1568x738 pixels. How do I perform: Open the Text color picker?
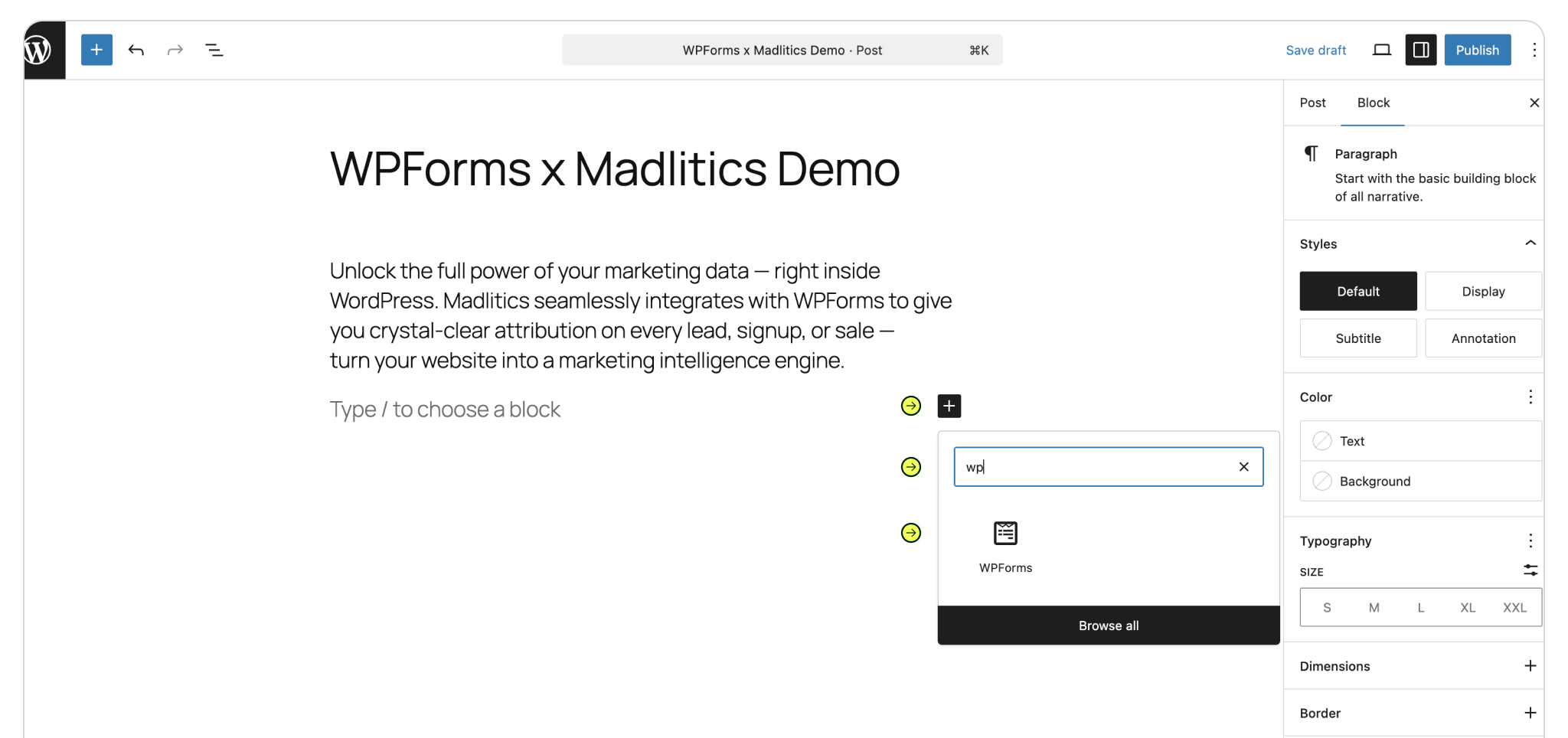[1421, 441]
